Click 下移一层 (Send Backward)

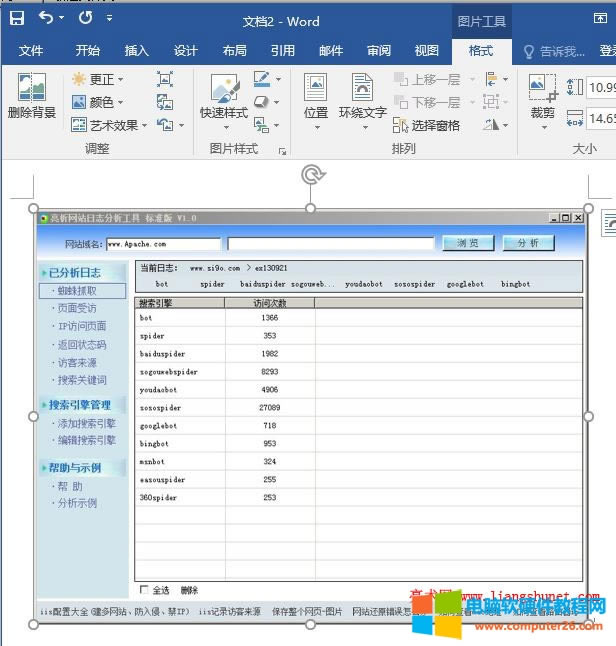[x=427, y=102]
